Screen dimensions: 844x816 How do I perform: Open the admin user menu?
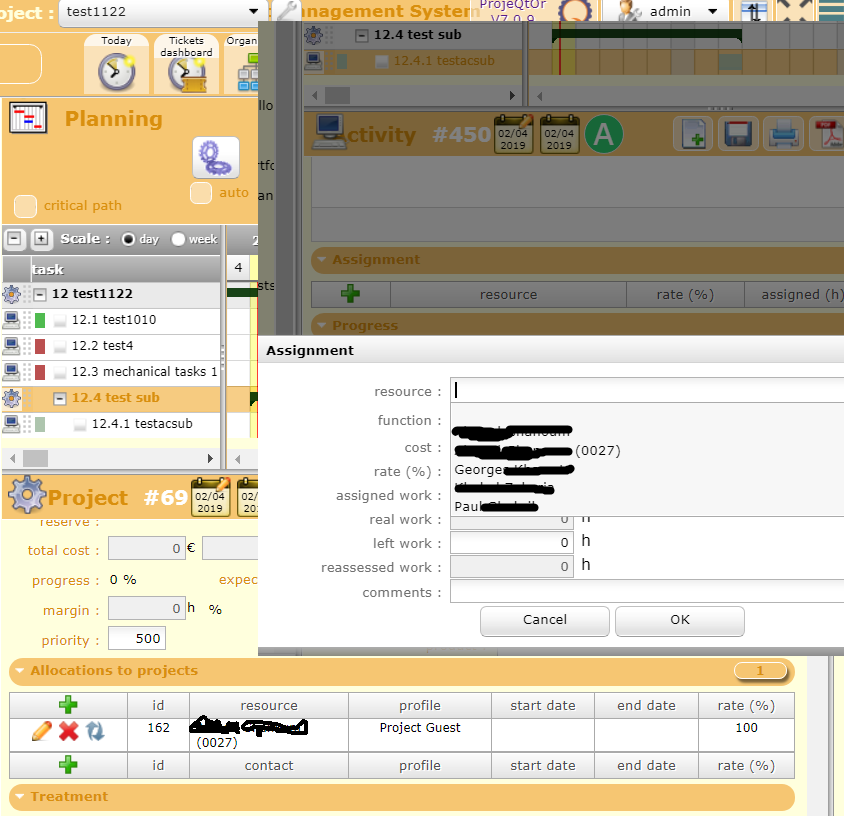[669, 12]
